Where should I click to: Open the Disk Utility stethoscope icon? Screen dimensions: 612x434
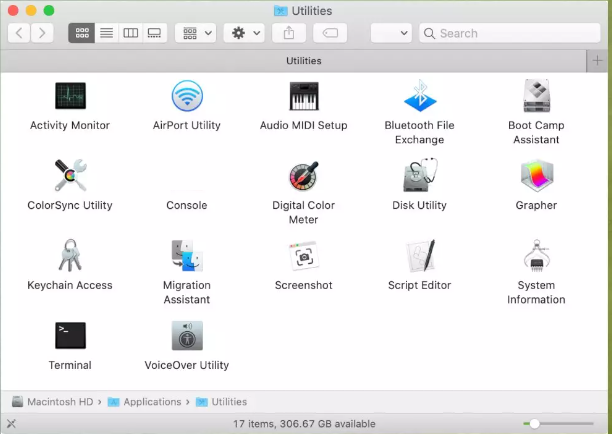pyautogui.click(x=420, y=175)
